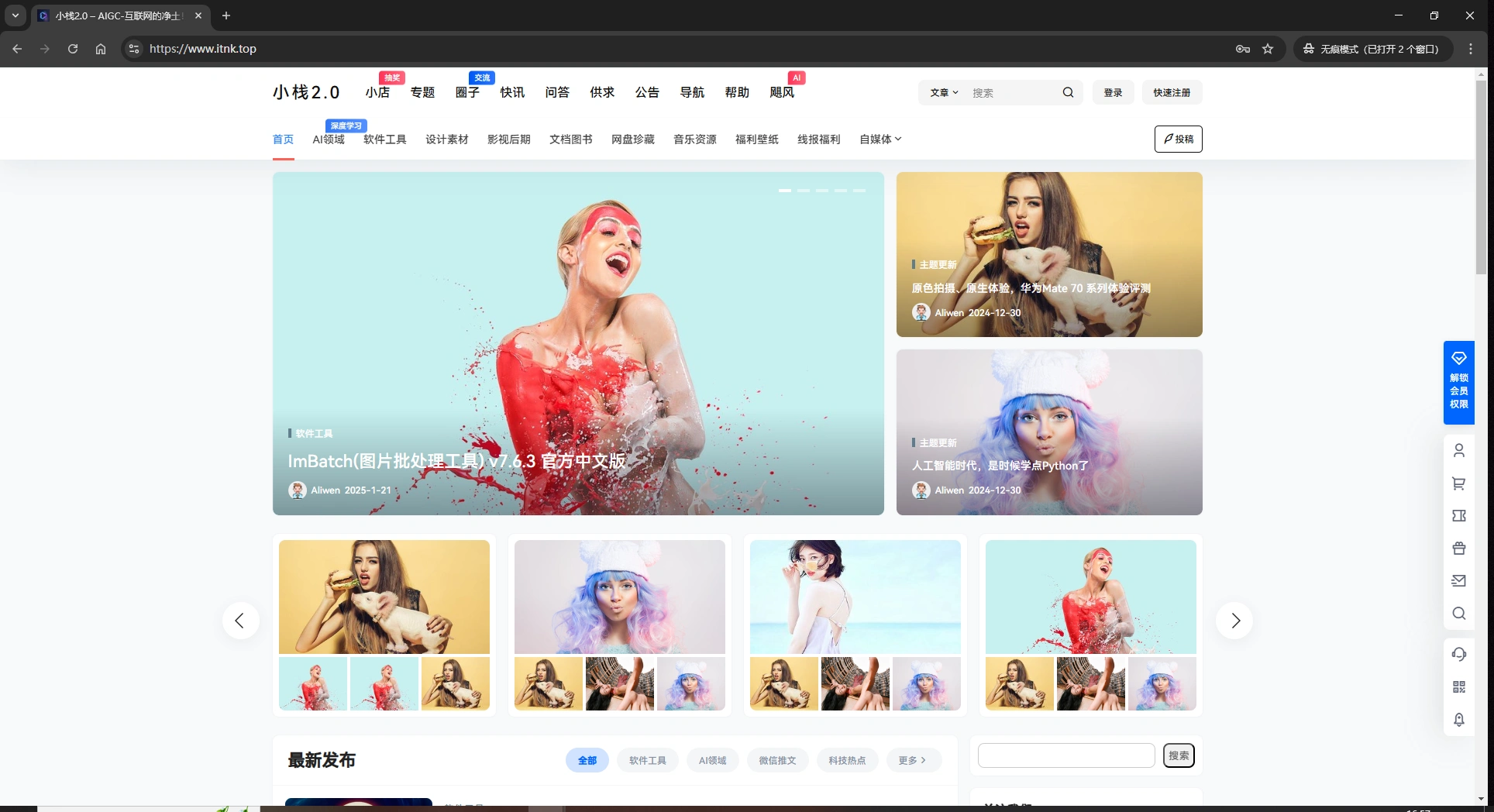1494x812 pixels.
Task: Click the 无痕模式 incognito indicator
Action: point(1373,49)
